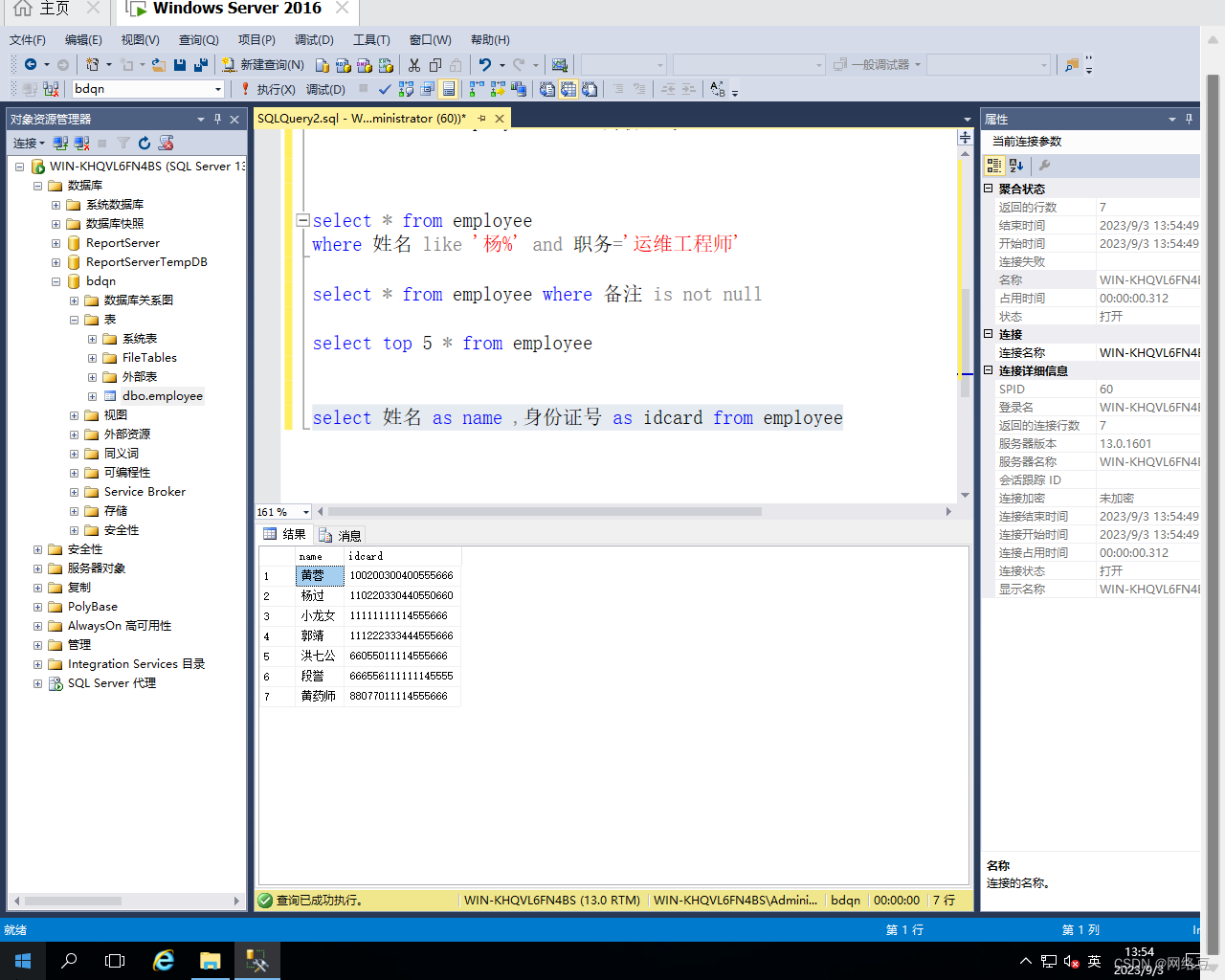1225x980 pixels.
Task: Expand the dbo.employee table node
Action: coord(92,396)
